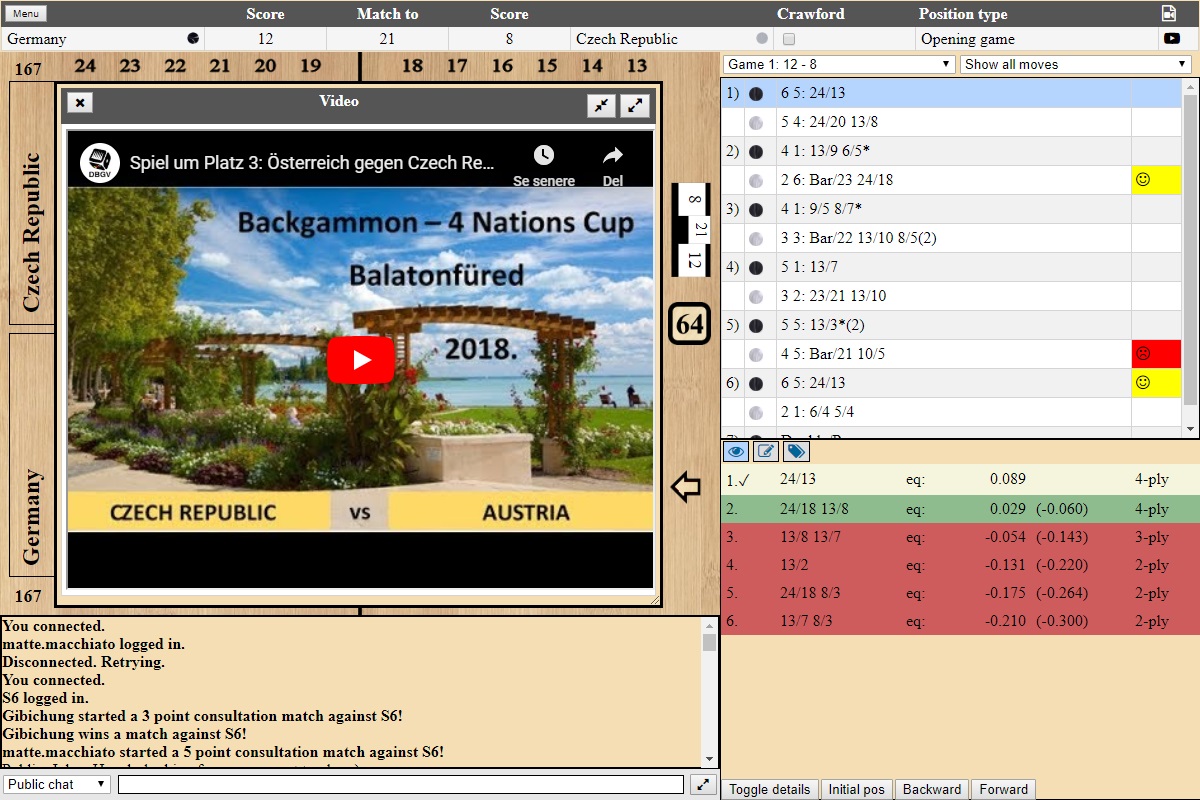1200x800 pixels.
Task: Click the Se senere clock icon
Action: 543,156
